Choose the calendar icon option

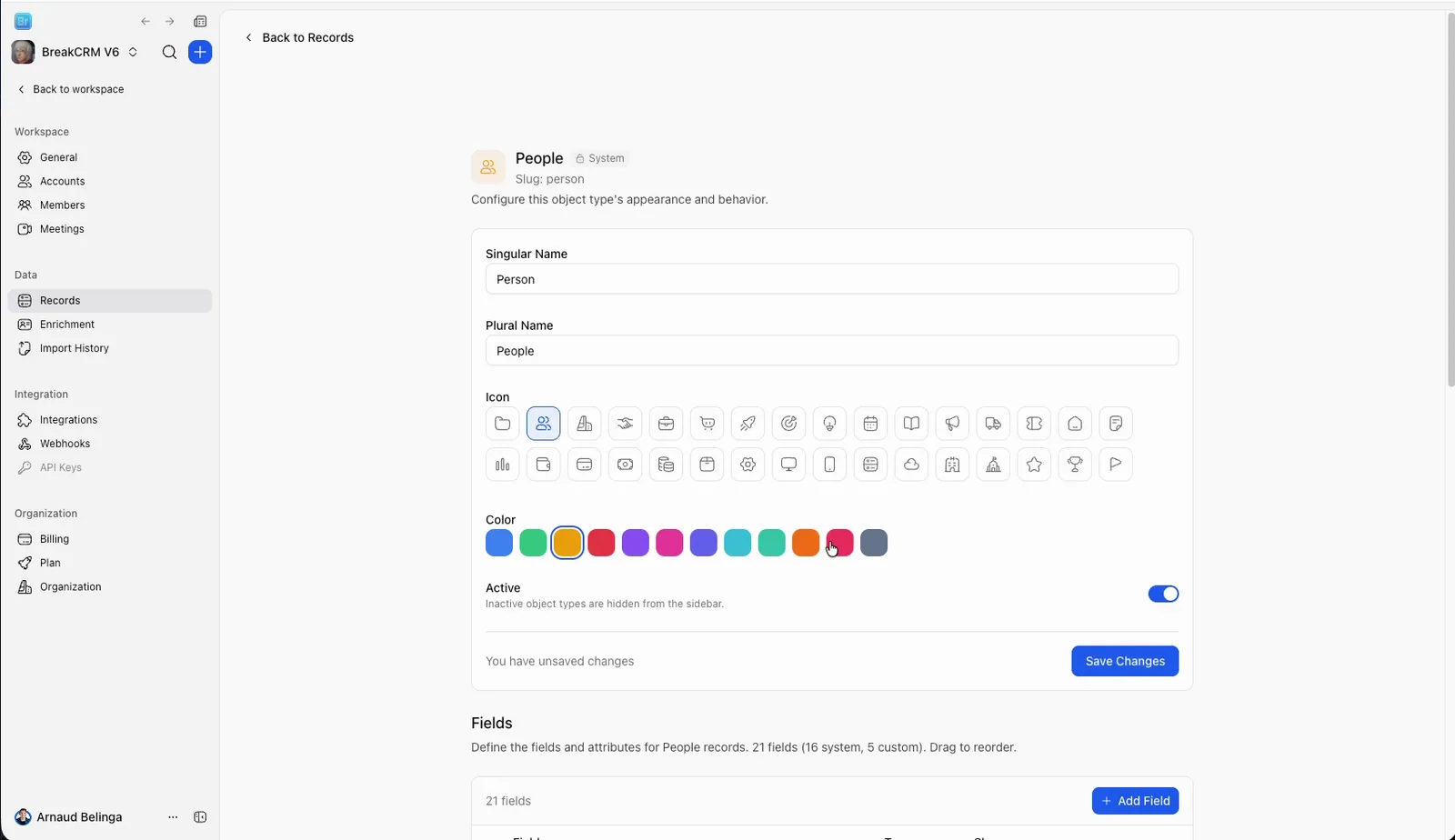(x=870, y=424)
